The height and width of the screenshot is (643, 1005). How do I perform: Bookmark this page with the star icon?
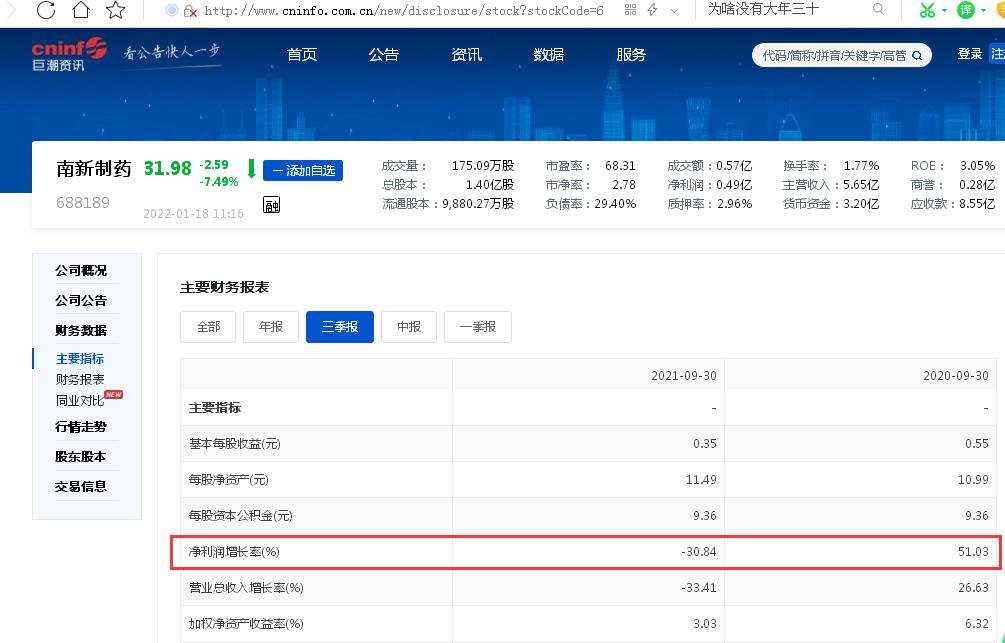[115, 10]
